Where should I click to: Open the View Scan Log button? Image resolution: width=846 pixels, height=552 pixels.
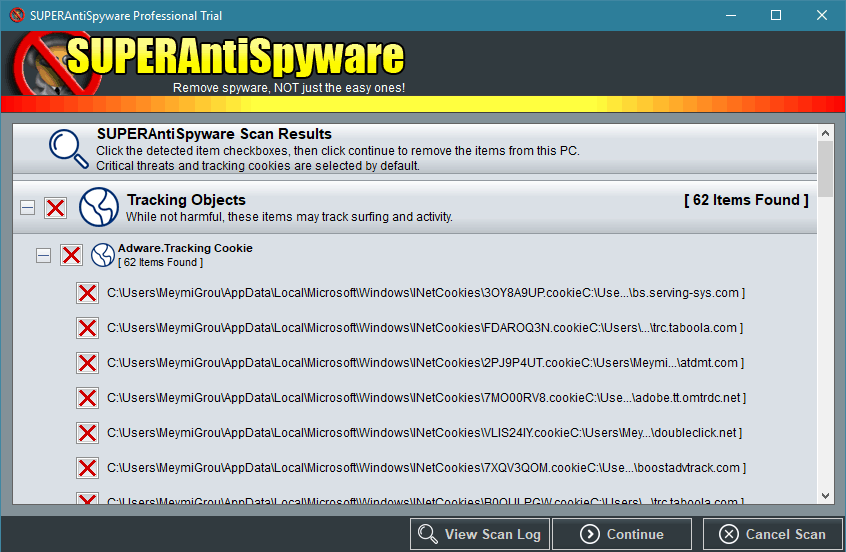coord(479,534)
